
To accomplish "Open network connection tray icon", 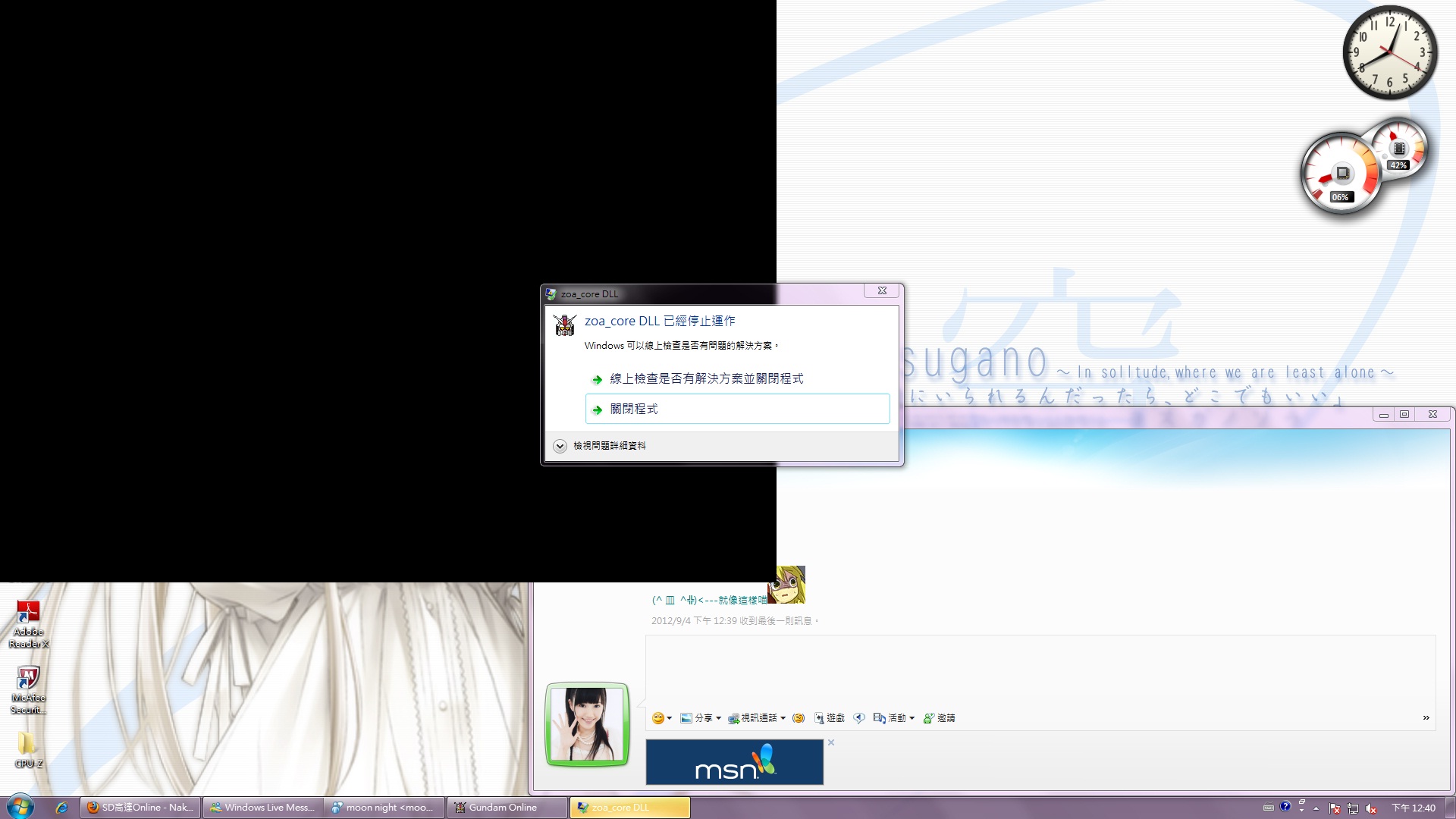I will [1353, 808].
